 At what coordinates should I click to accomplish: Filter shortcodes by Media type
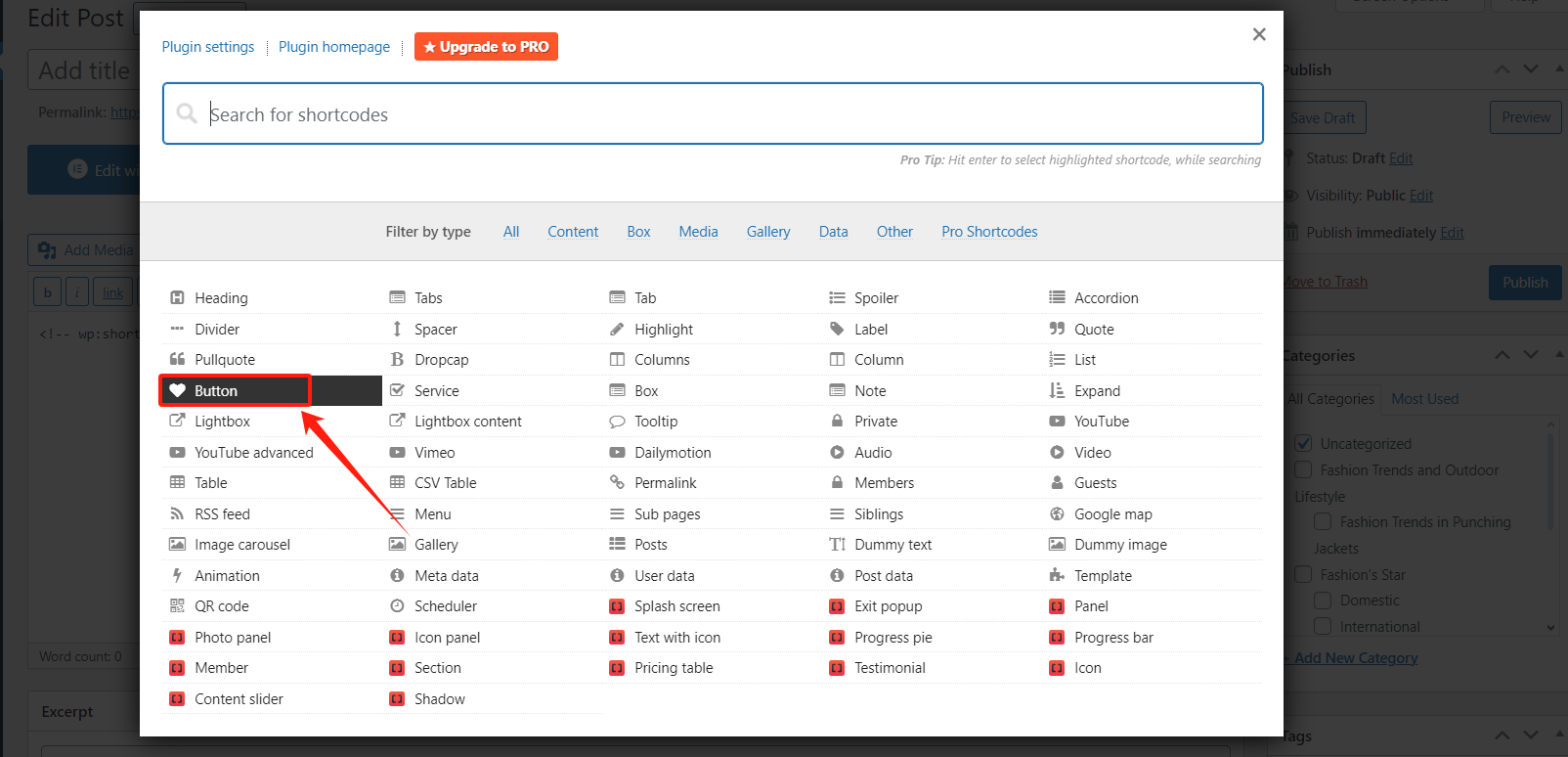pyautogui.click(x=698, y=232)
